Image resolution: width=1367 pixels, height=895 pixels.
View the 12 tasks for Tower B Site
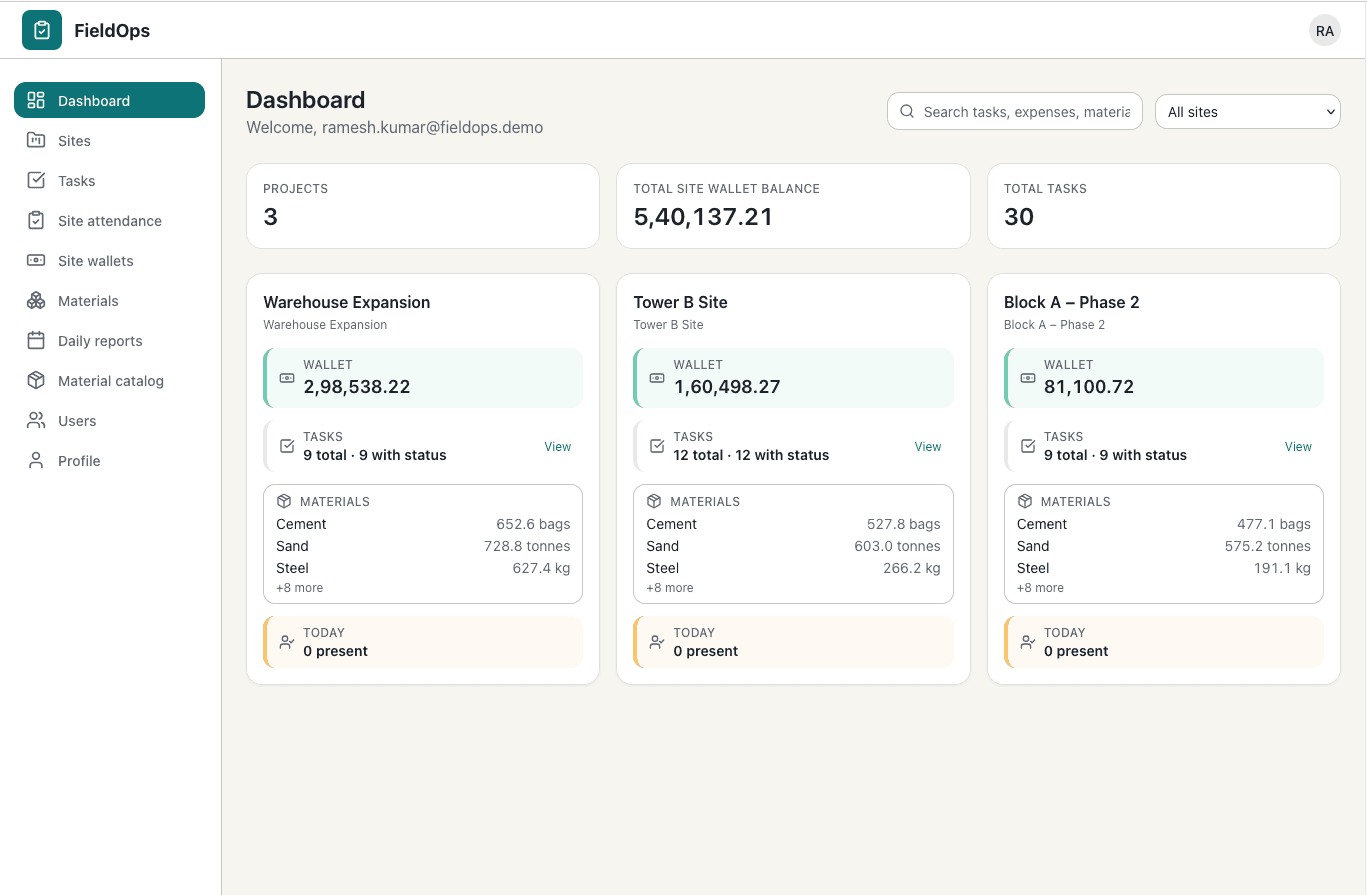click(927, 446)
